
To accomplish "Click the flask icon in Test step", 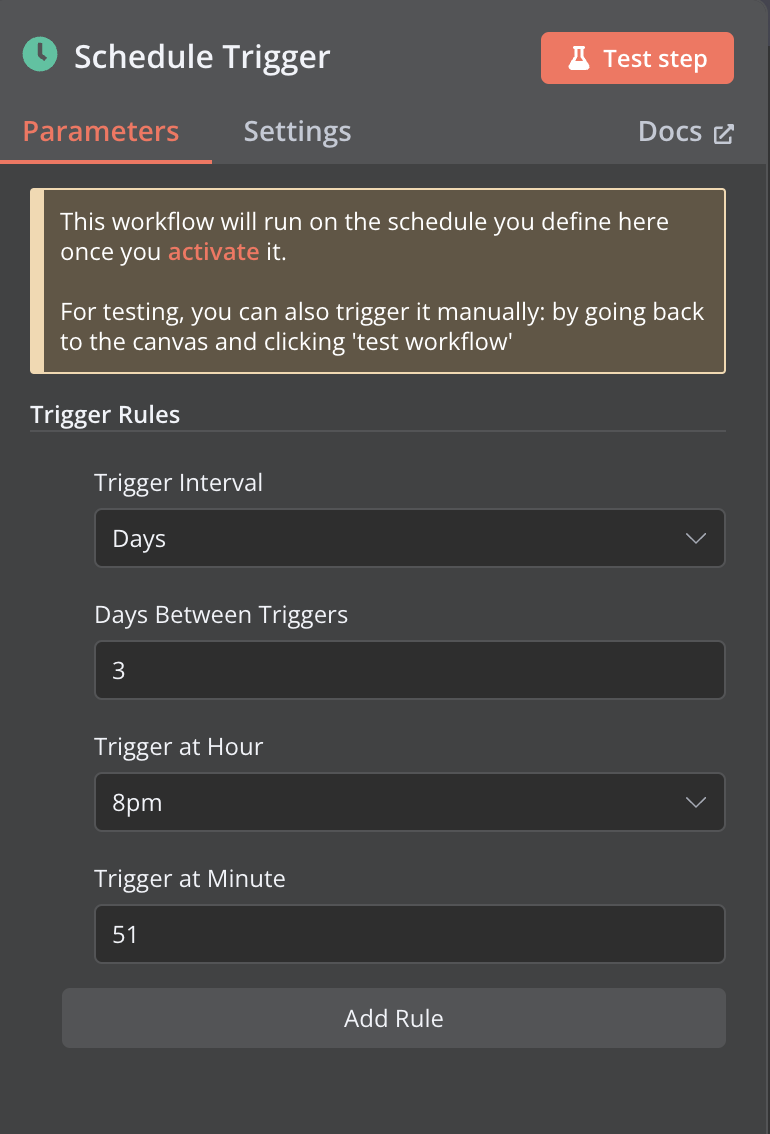I will 579,59.
